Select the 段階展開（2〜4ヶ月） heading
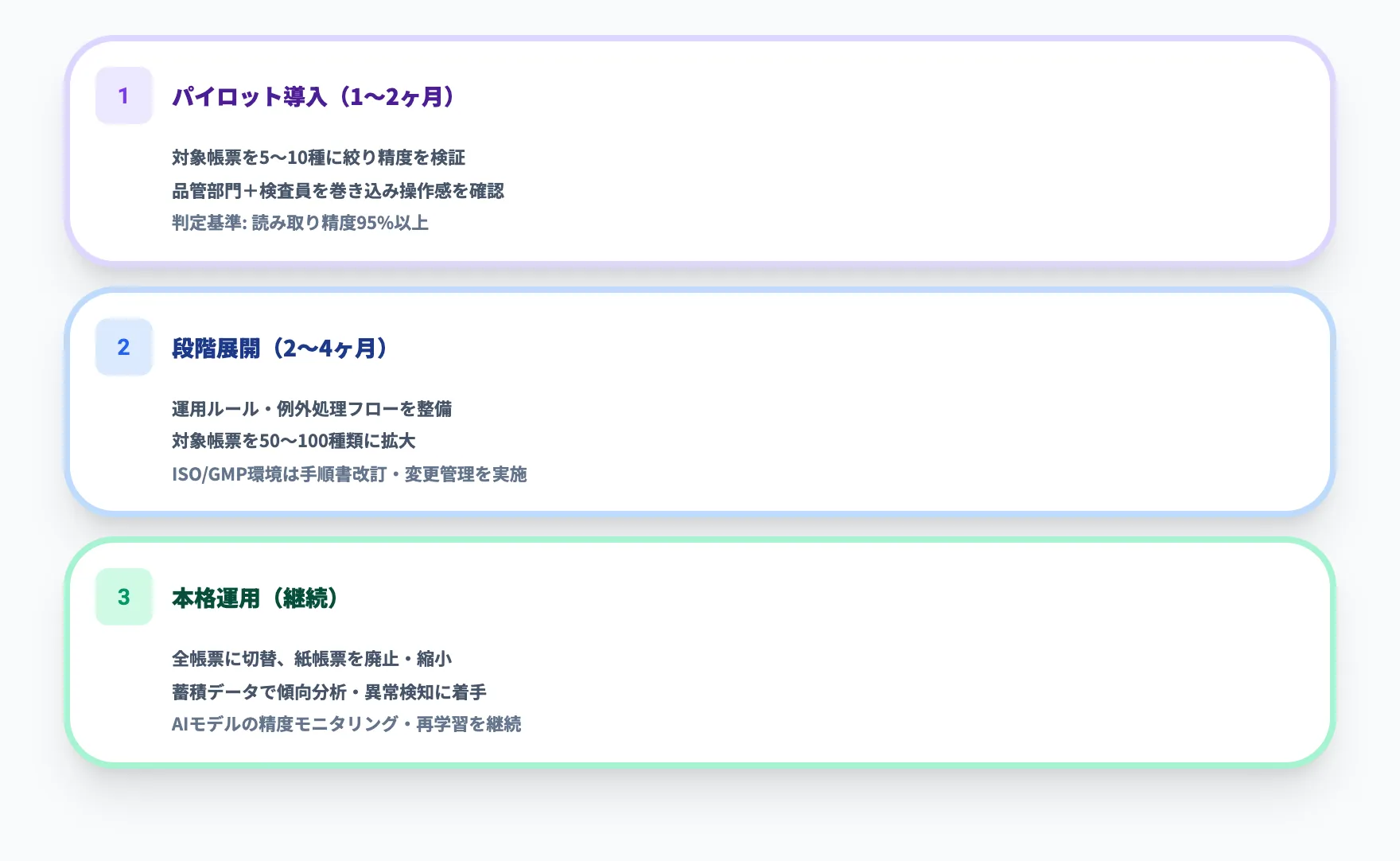Image resolution: width=1400 pixels, height=861 pixels. [x=278, y=348]
